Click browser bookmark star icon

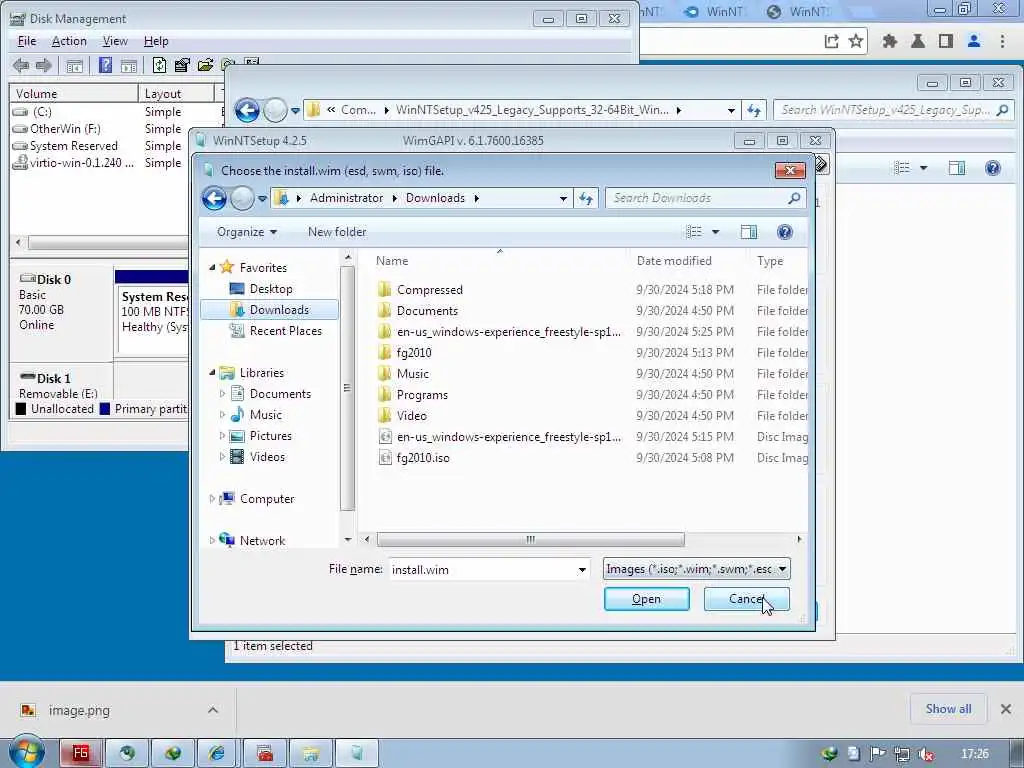click(x=856, y=41)
